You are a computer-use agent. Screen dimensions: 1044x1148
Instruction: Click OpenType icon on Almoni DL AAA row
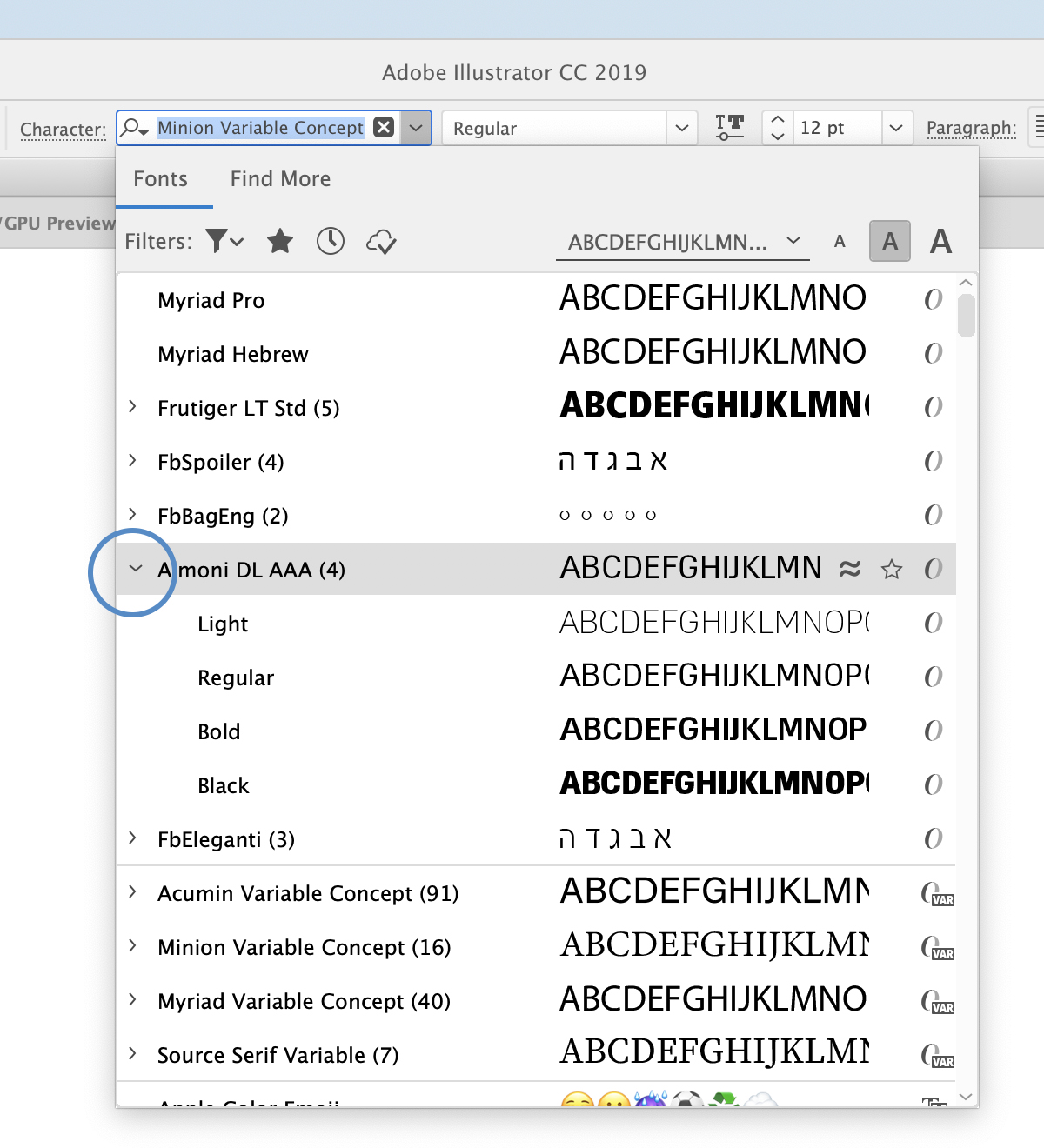(x=933, y=569)
